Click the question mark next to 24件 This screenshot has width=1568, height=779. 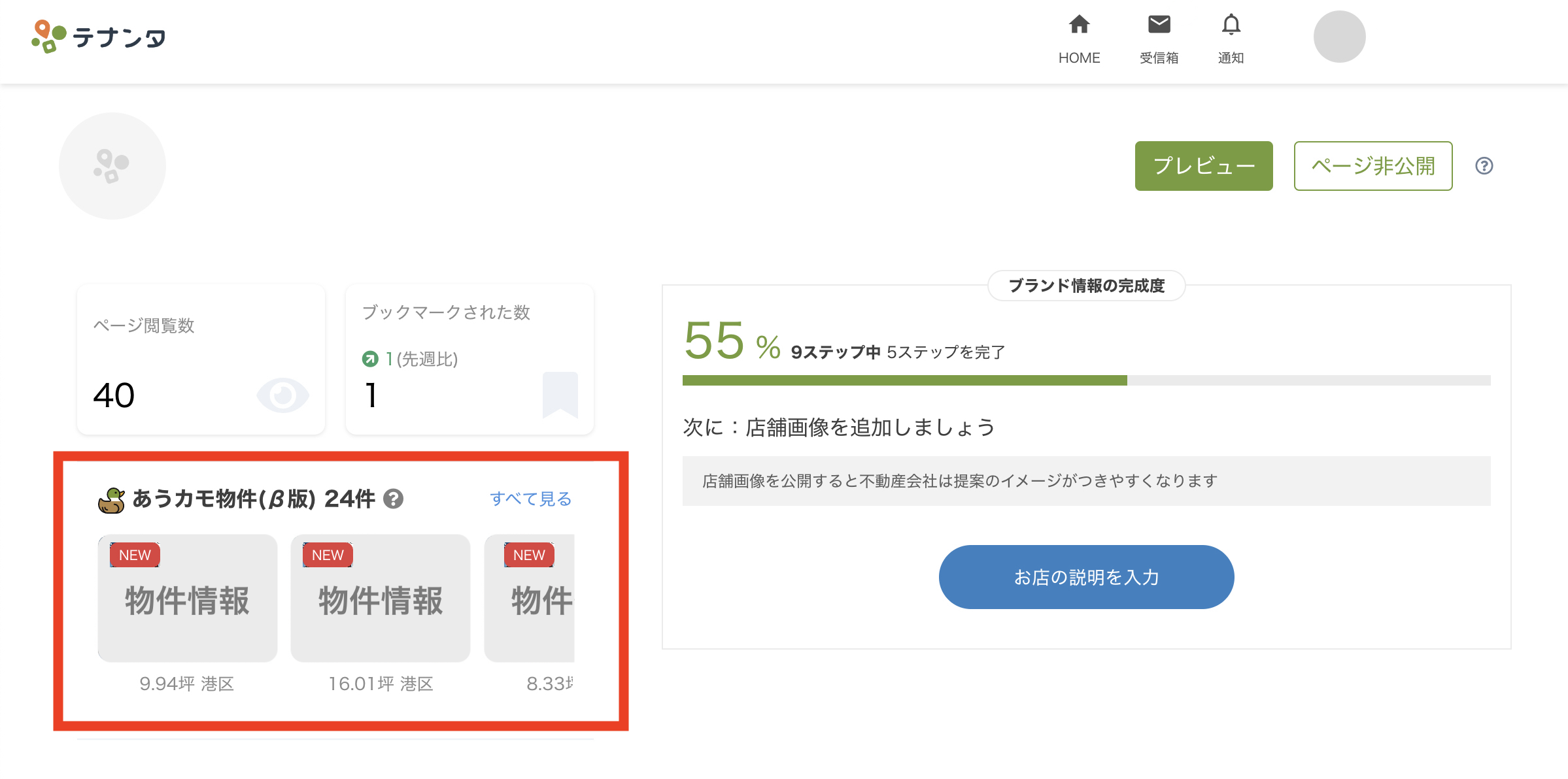pos(393,499)
